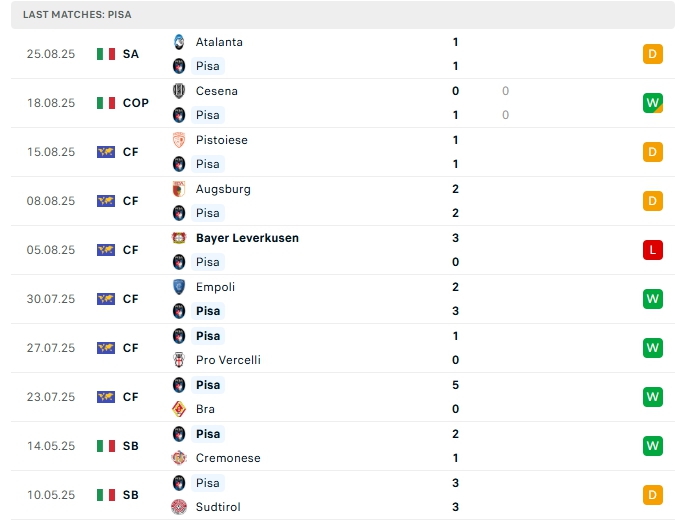The image size is (685, 522).
Task: Click the Cremonese club crest icon
Action: (179, 458)
